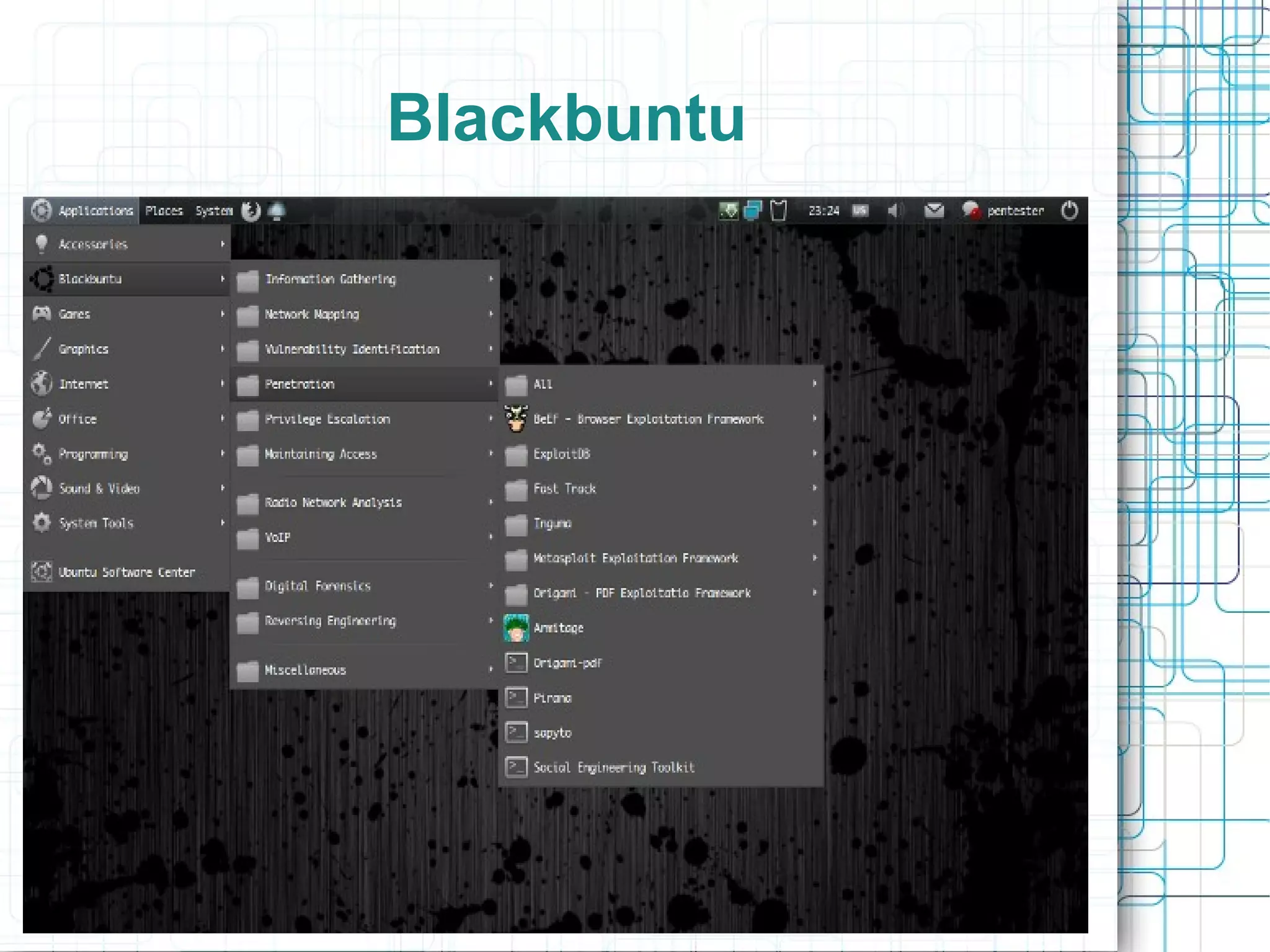Launch the Pirana tool
This screenshot has height=952, width=1270.
tap(661, 698)
